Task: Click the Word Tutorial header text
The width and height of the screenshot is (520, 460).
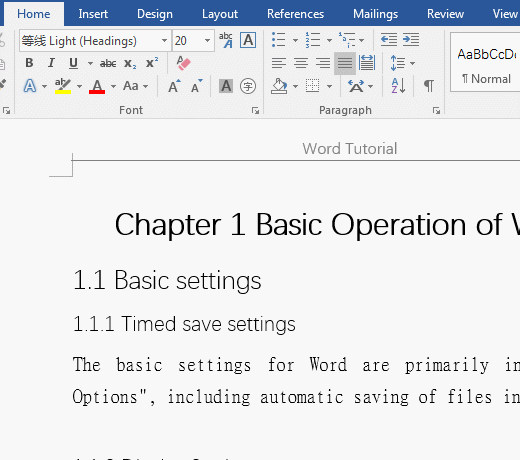Action: [x=350, y=149]
